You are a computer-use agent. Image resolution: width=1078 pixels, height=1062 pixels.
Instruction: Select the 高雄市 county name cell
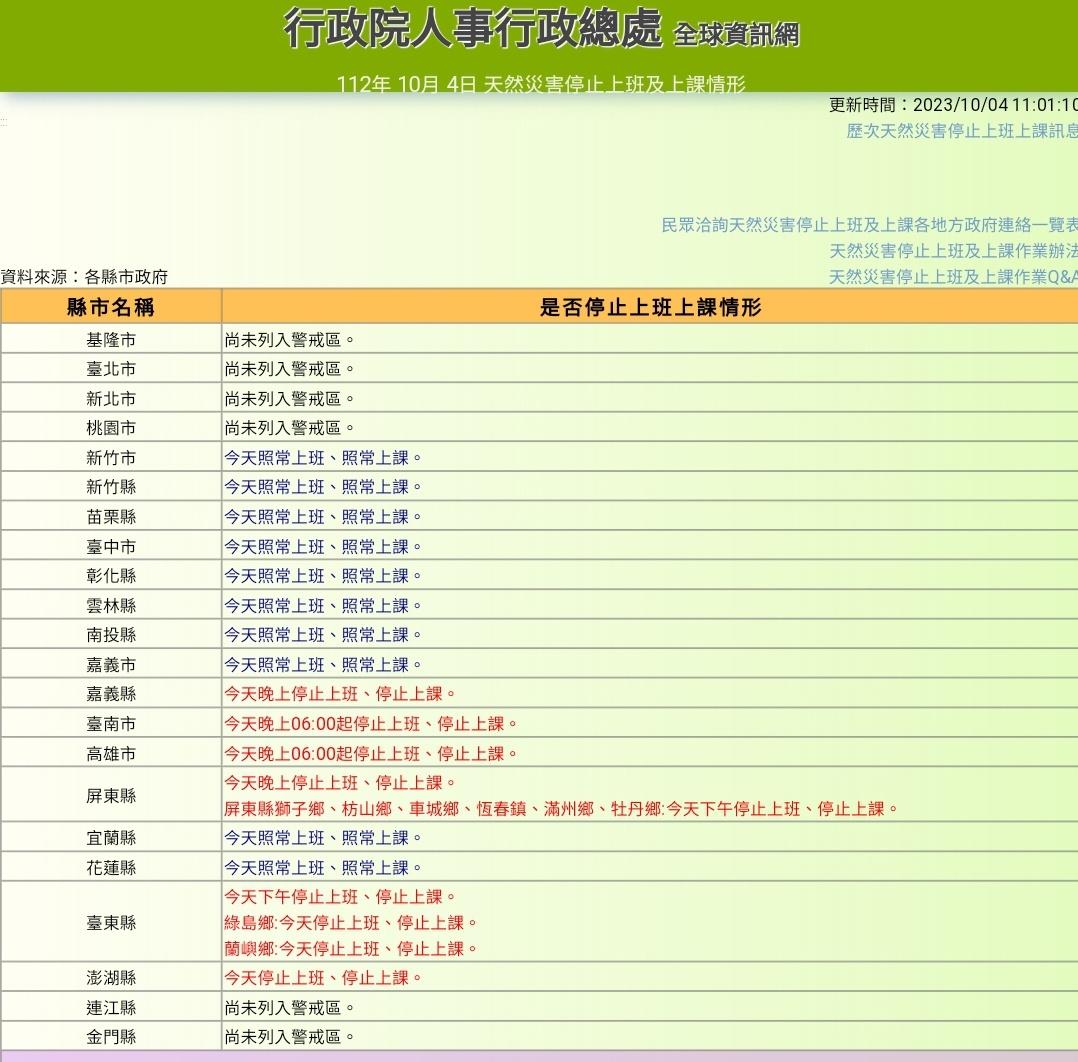(111, 754)
